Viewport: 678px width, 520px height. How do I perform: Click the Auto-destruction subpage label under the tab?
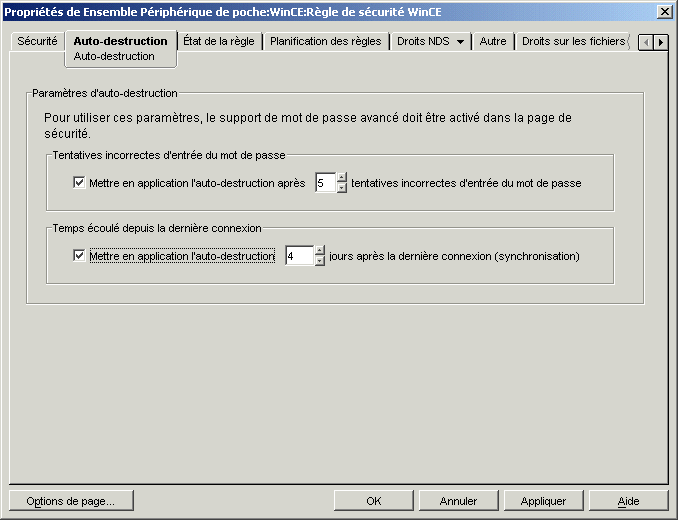coord(114,56)
